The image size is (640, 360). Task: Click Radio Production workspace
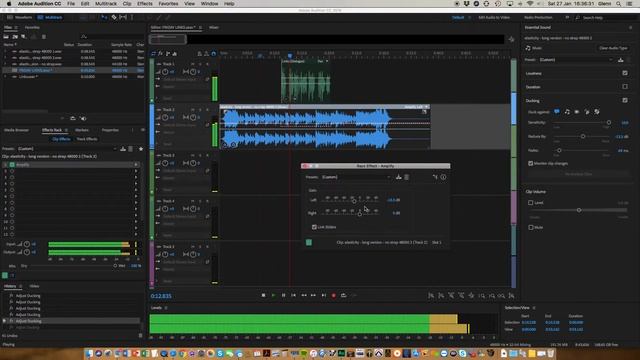(x=538, y=18)
